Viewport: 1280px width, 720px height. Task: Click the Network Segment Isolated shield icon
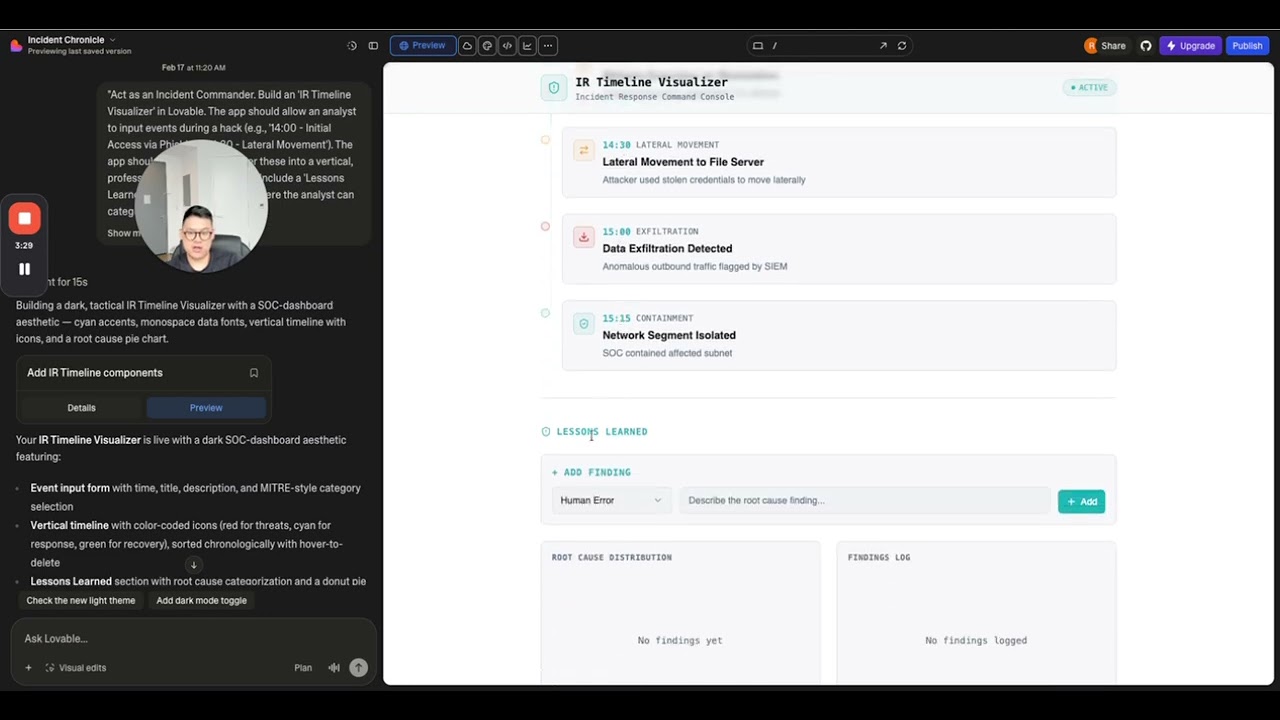tap(583, 324)
